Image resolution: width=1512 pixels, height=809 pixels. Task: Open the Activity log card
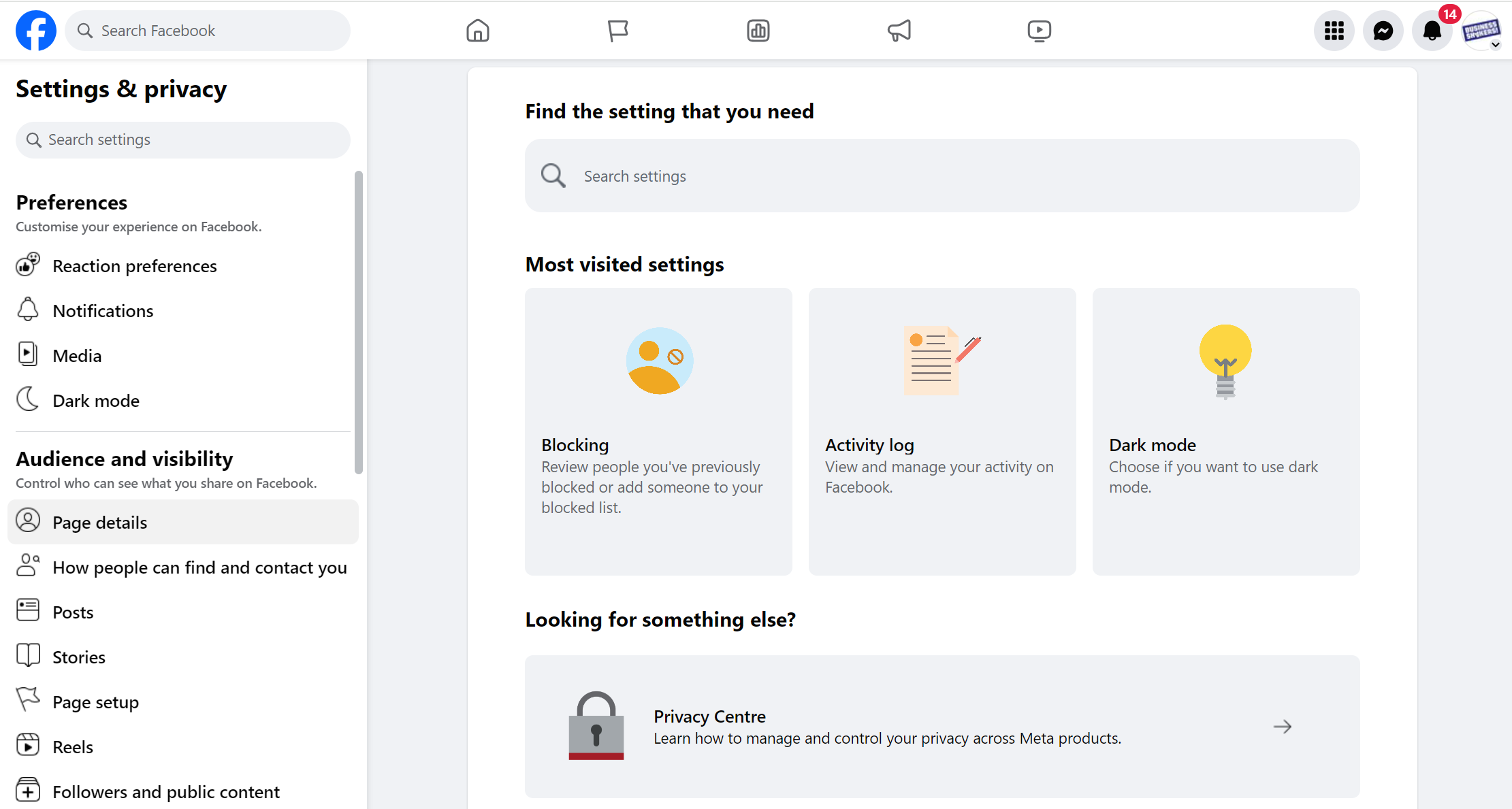(x=942, y=431)
